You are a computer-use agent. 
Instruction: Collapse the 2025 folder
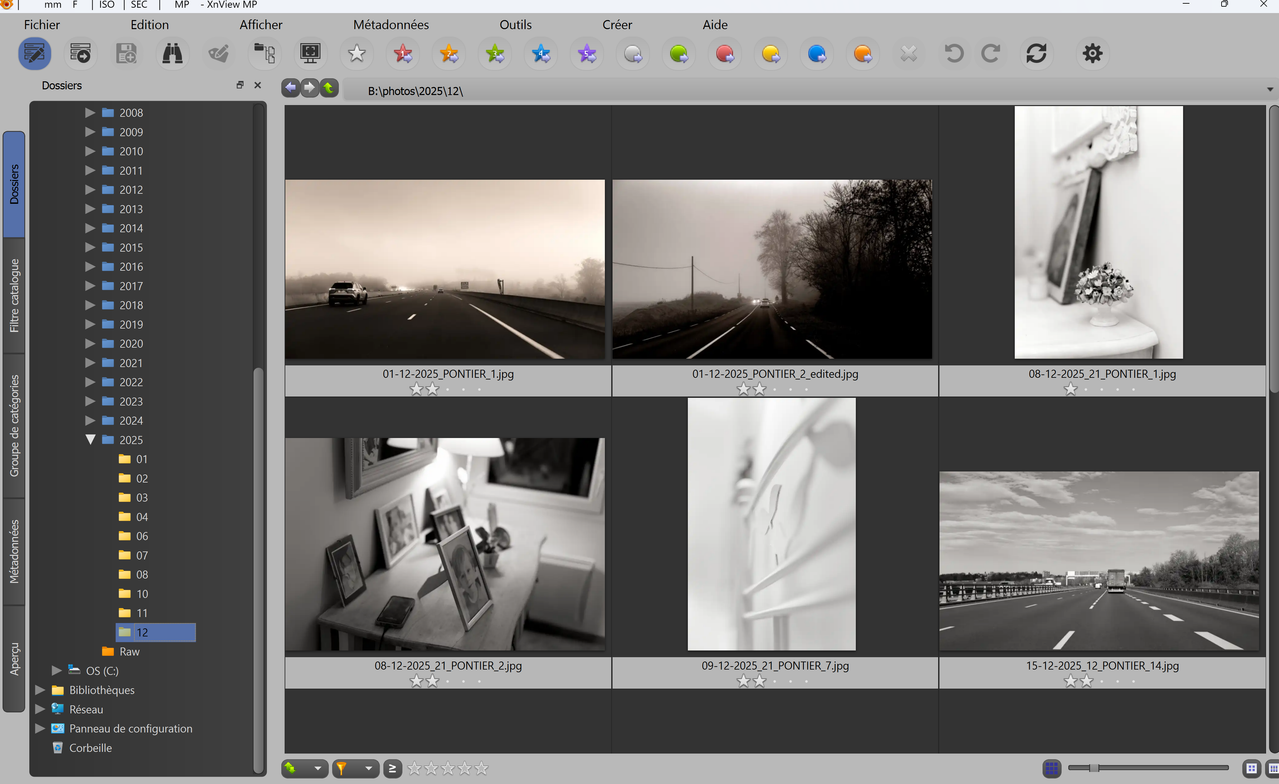(x=90, y=439)
